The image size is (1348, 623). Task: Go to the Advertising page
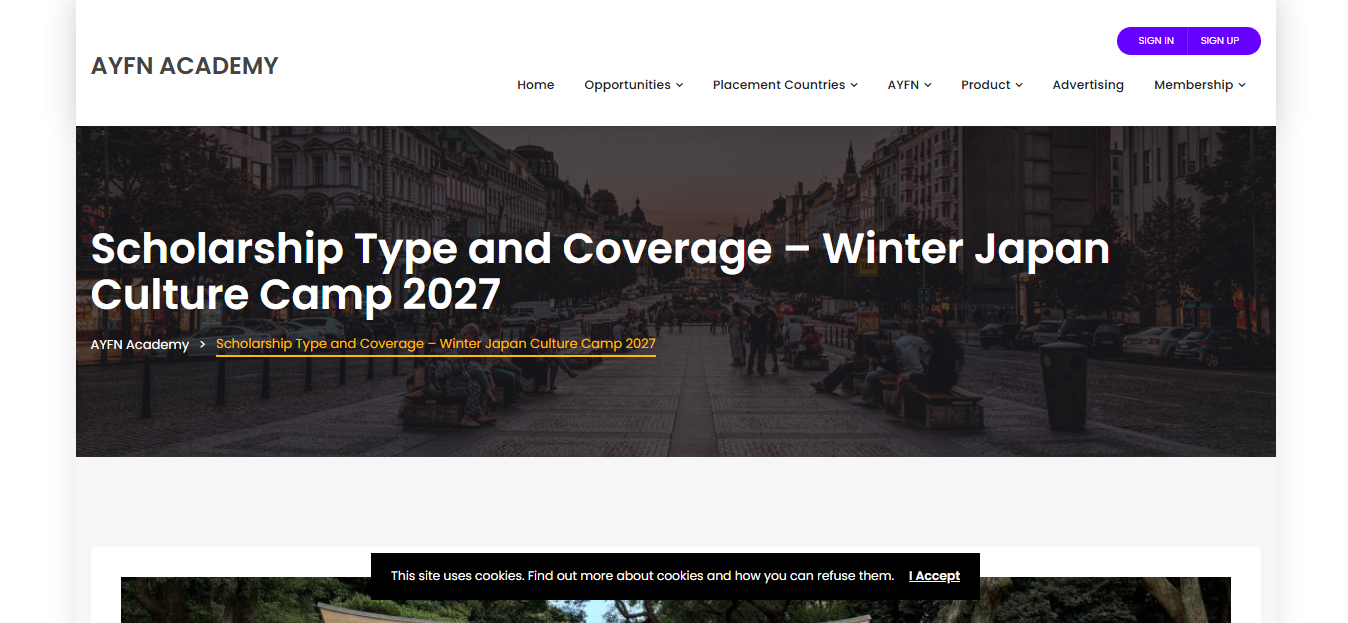(x=1088, y=85)
